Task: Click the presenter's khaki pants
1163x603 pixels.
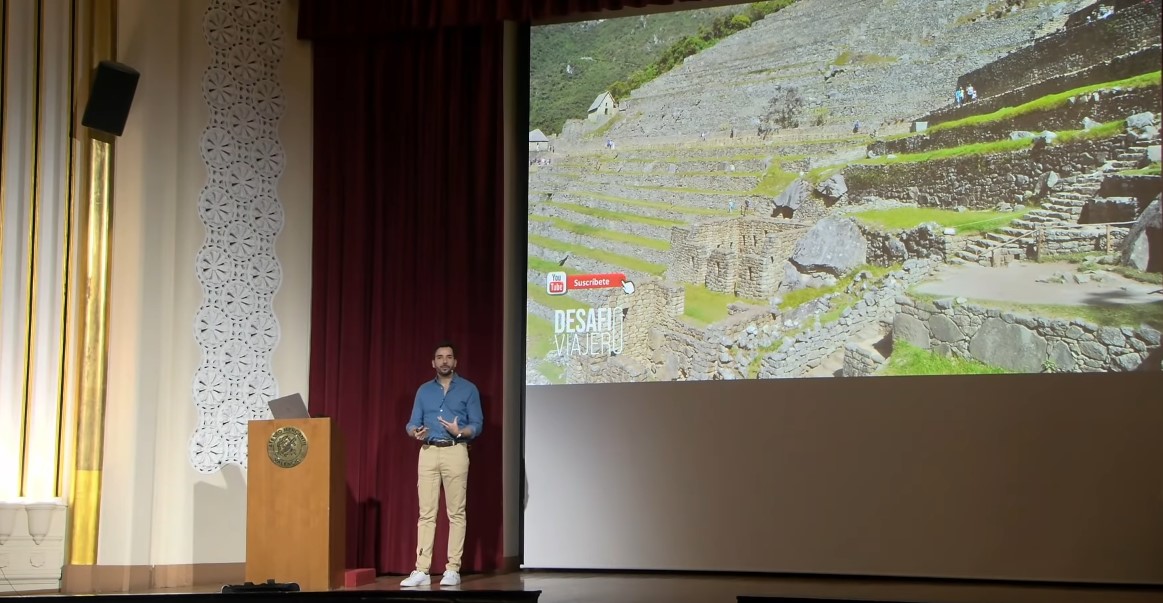Action: click(x=441, y=505)
